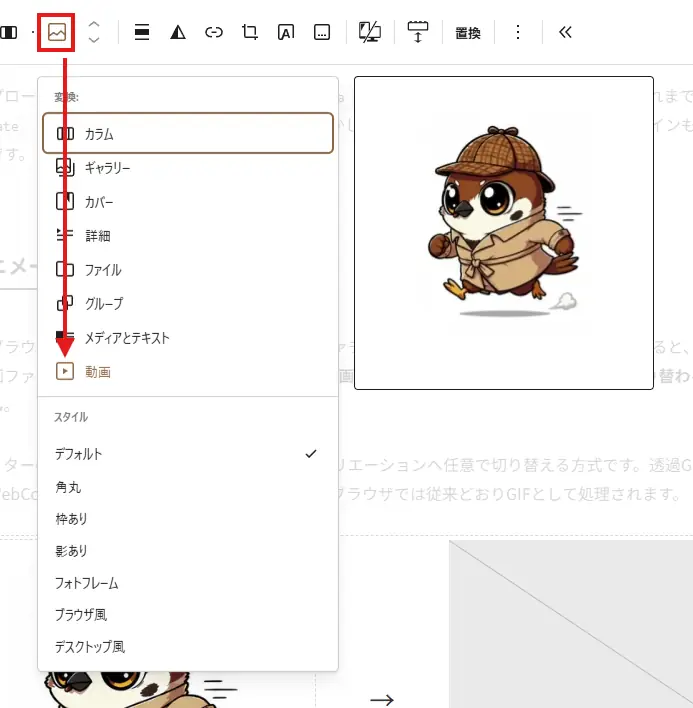Transform block to ファイル

(x=188, y=270)
